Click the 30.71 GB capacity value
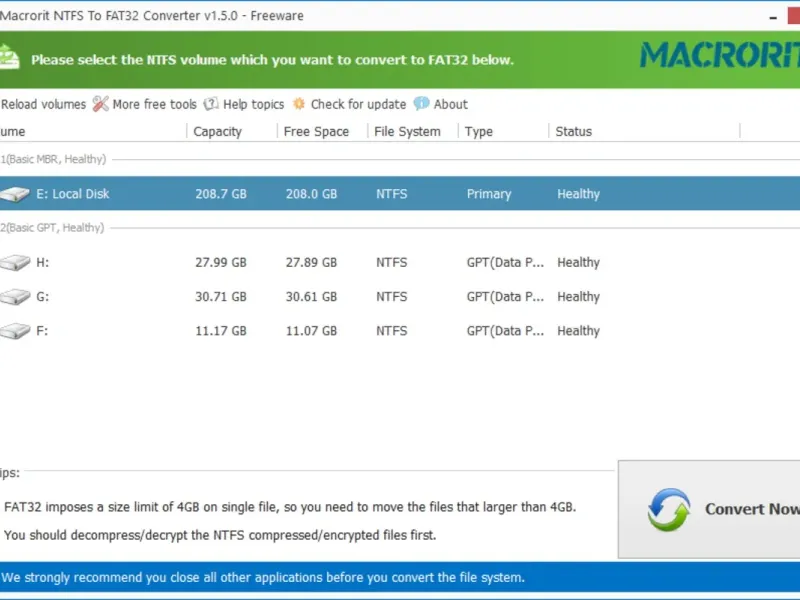 (x=221, y=297)
